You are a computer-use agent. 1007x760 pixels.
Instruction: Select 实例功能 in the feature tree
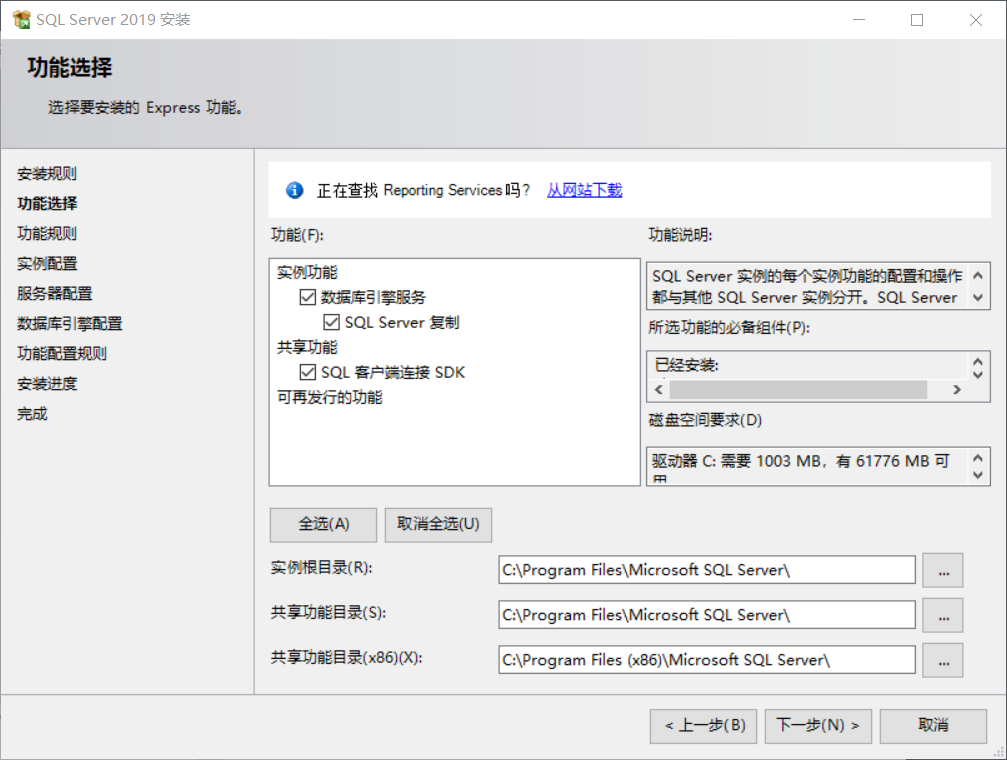tap(307, 272)
